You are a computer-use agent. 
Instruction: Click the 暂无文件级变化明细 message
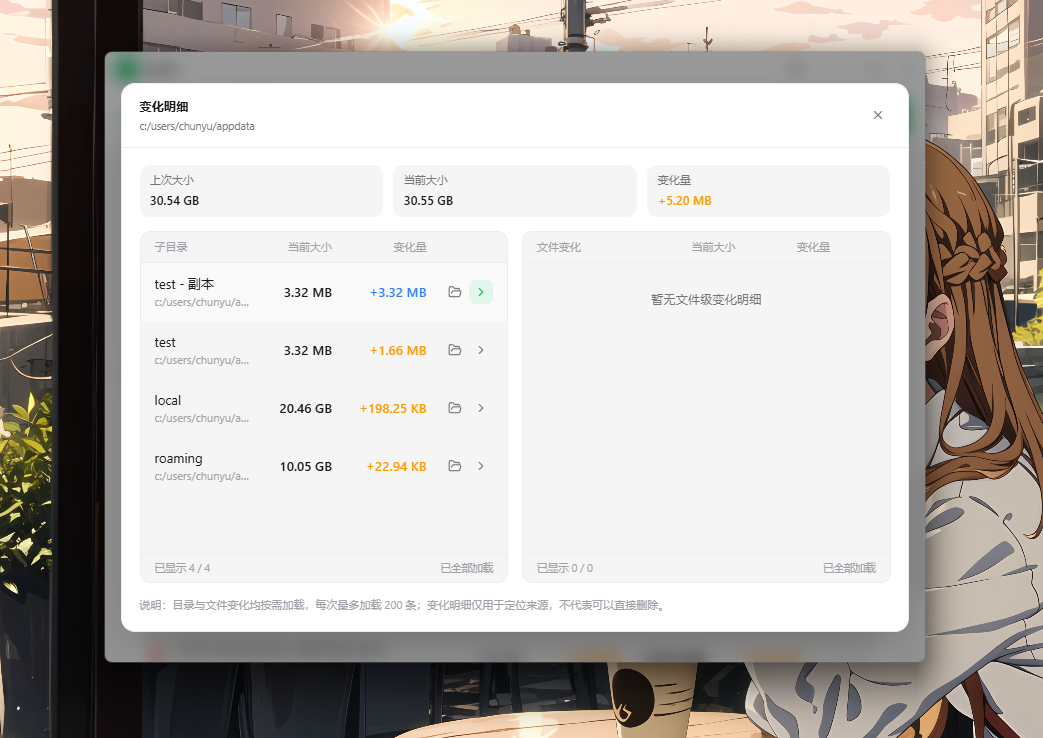tap(706, 299)
